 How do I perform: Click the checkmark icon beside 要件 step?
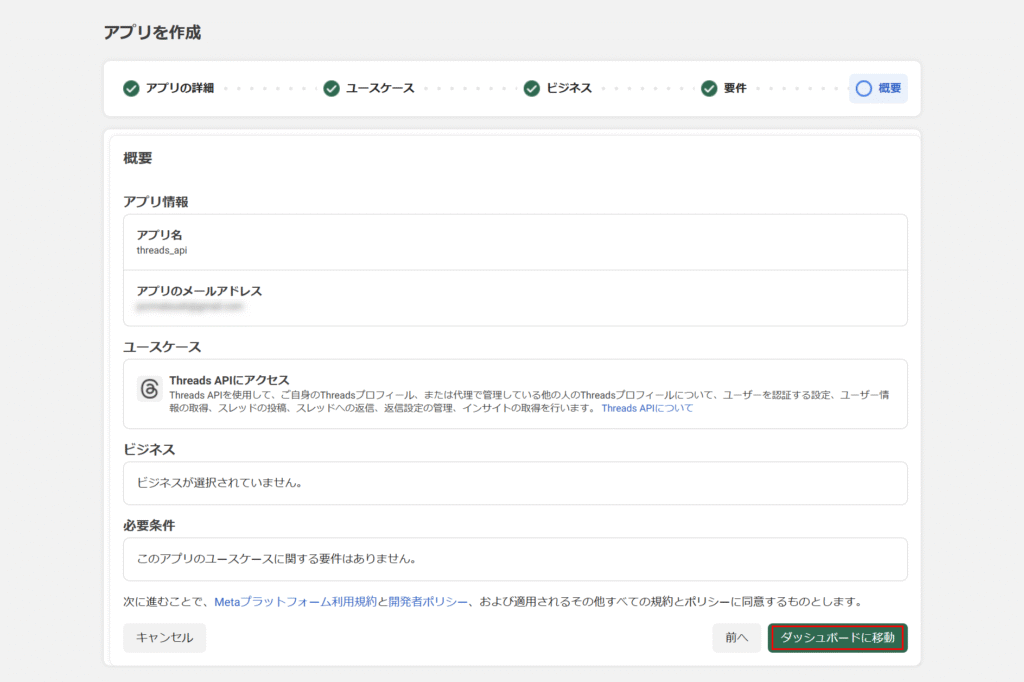[x=709, y=88]
